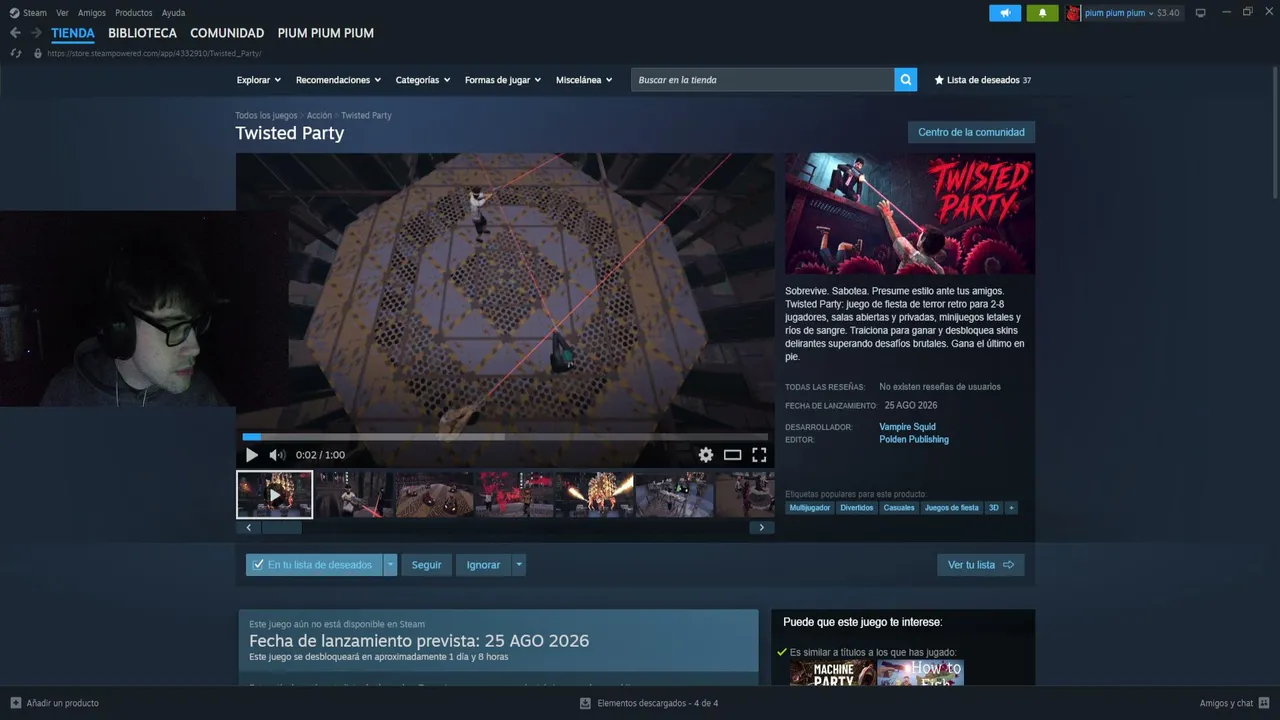
Task: Select the Juegos de fiesta tag
Action: click(x=952, y=508)
